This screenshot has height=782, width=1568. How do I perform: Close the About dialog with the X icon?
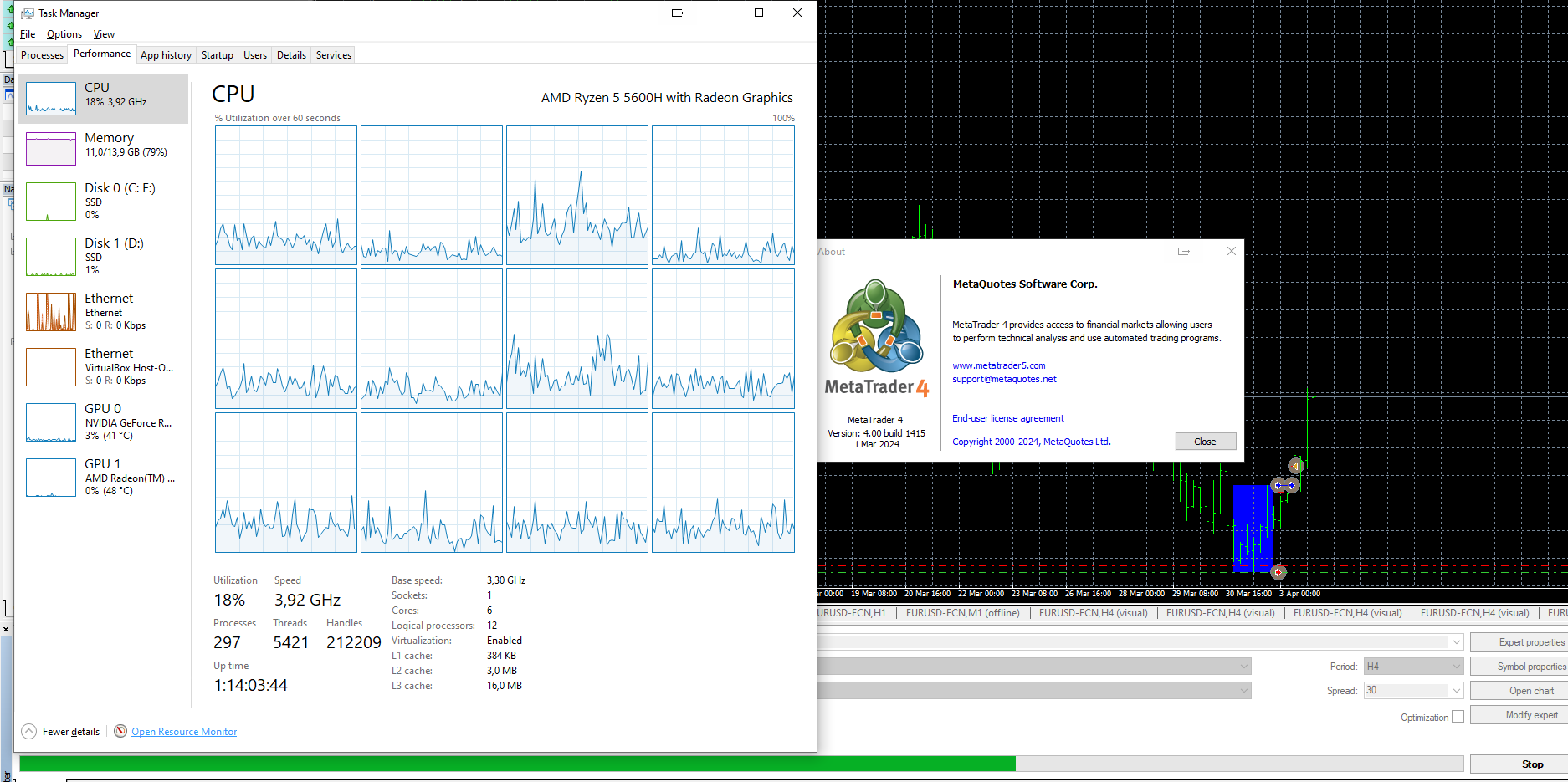pyautogui.click(x=1232, y=251)
